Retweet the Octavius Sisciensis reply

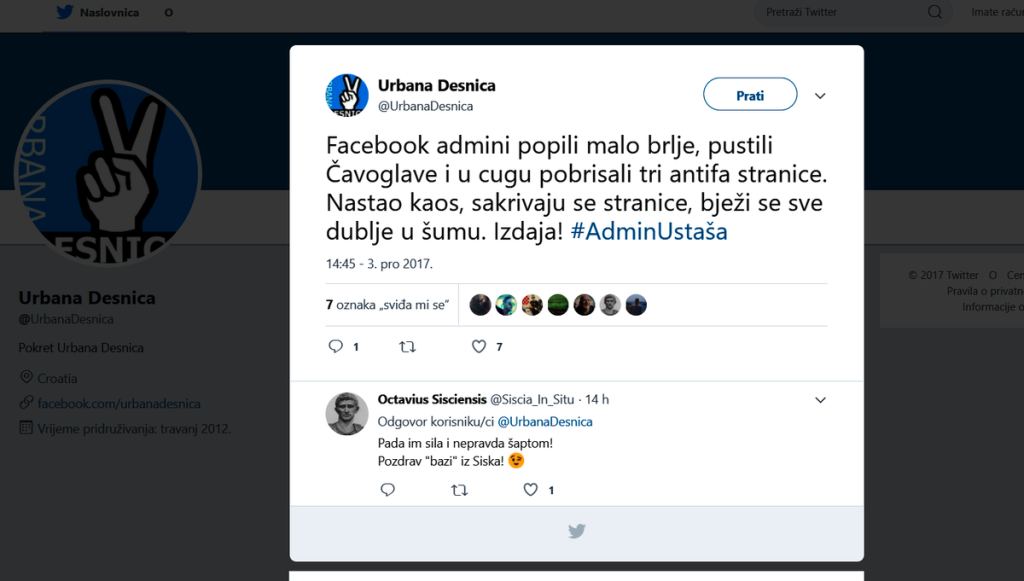tap(459, 490)
